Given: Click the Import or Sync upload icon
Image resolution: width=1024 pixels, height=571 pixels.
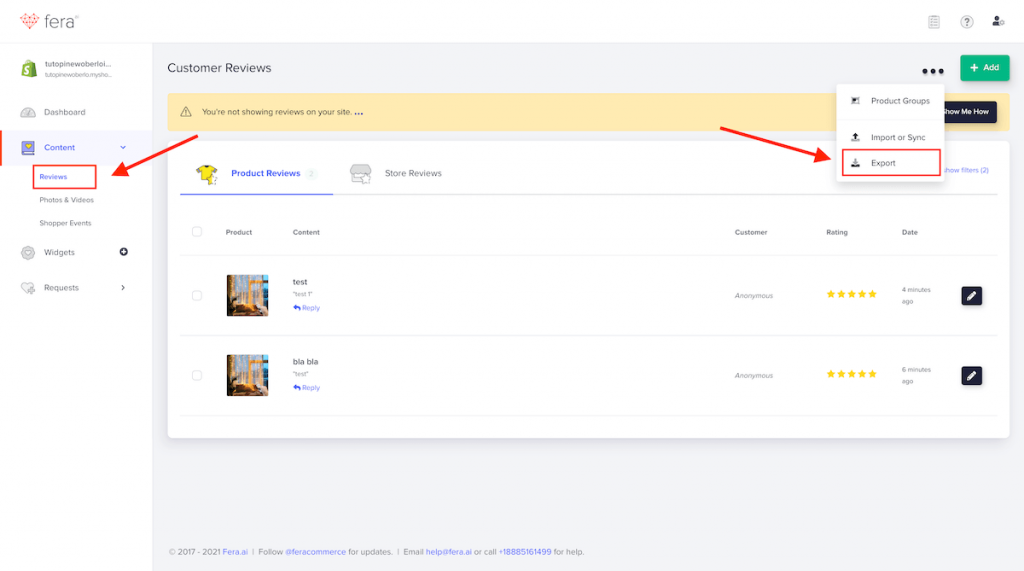Looking at the screenshot, I should click(856, 137).
